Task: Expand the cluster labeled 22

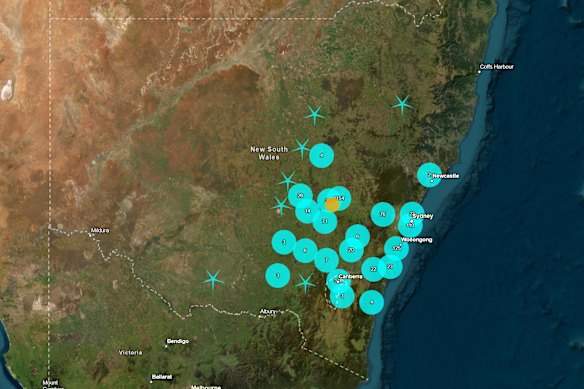Action: (374, 269)
